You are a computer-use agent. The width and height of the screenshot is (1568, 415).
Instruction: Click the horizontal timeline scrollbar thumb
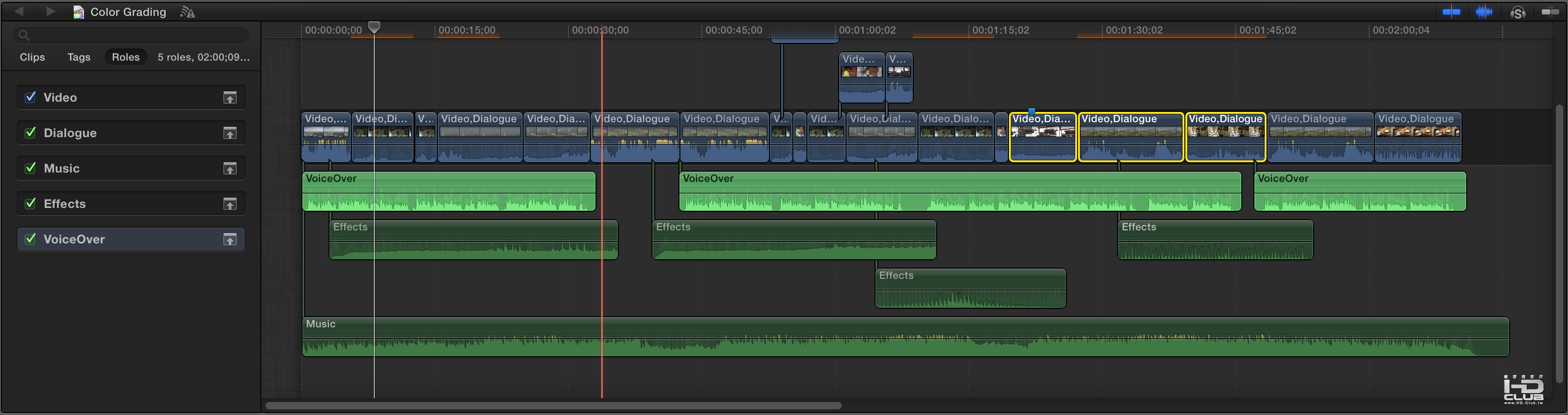click(x=553, y=405)
